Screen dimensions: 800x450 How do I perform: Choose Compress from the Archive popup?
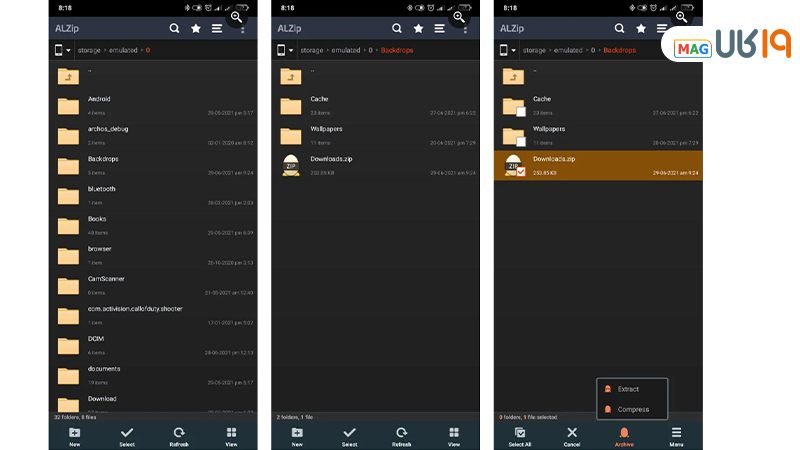(632, 409)
